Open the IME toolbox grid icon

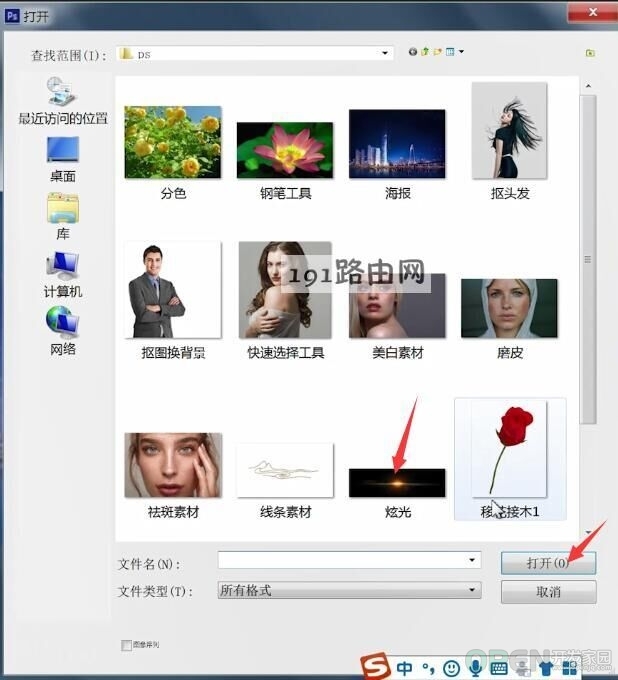(569, 669)
